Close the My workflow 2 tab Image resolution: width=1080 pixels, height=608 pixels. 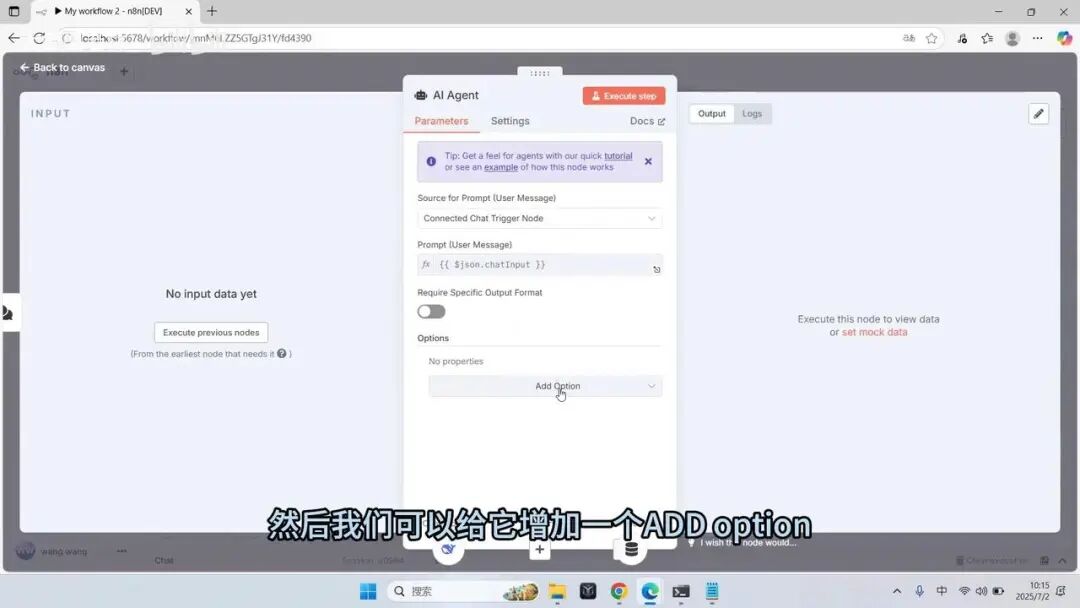188,11
